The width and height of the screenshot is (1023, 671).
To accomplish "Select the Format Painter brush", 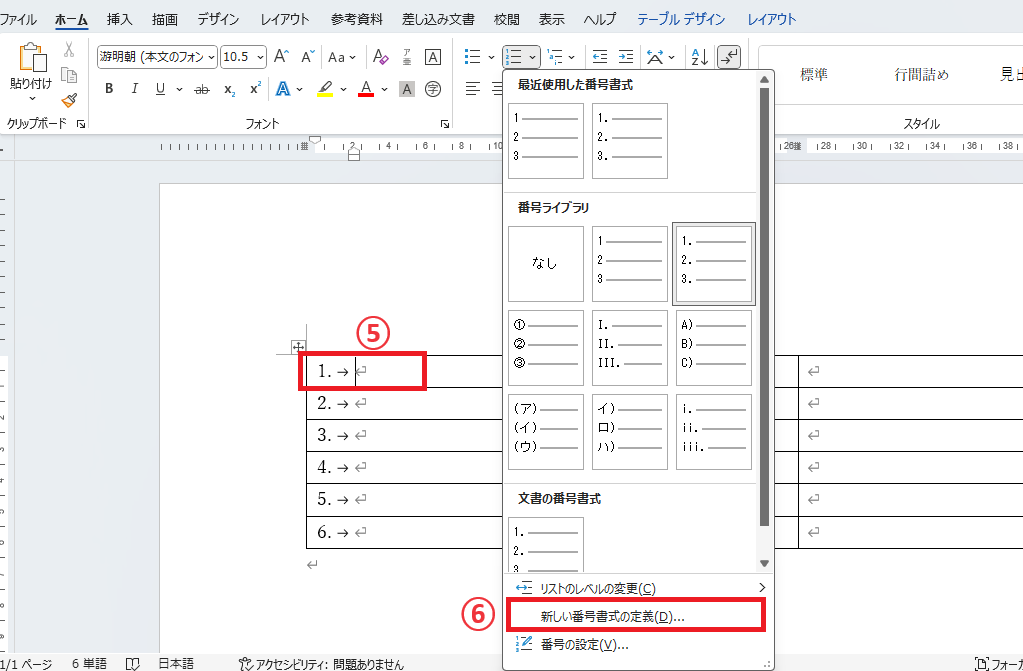I will (69, 99).
